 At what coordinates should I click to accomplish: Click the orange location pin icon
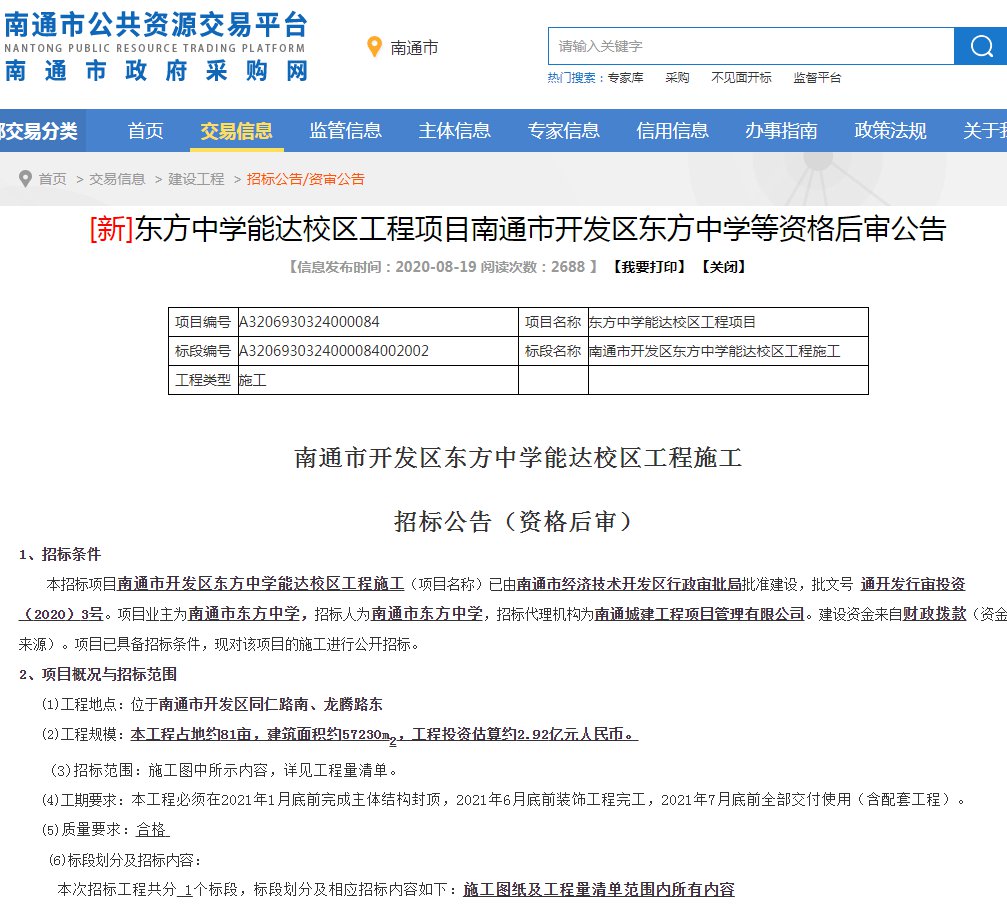pos(375,47)
